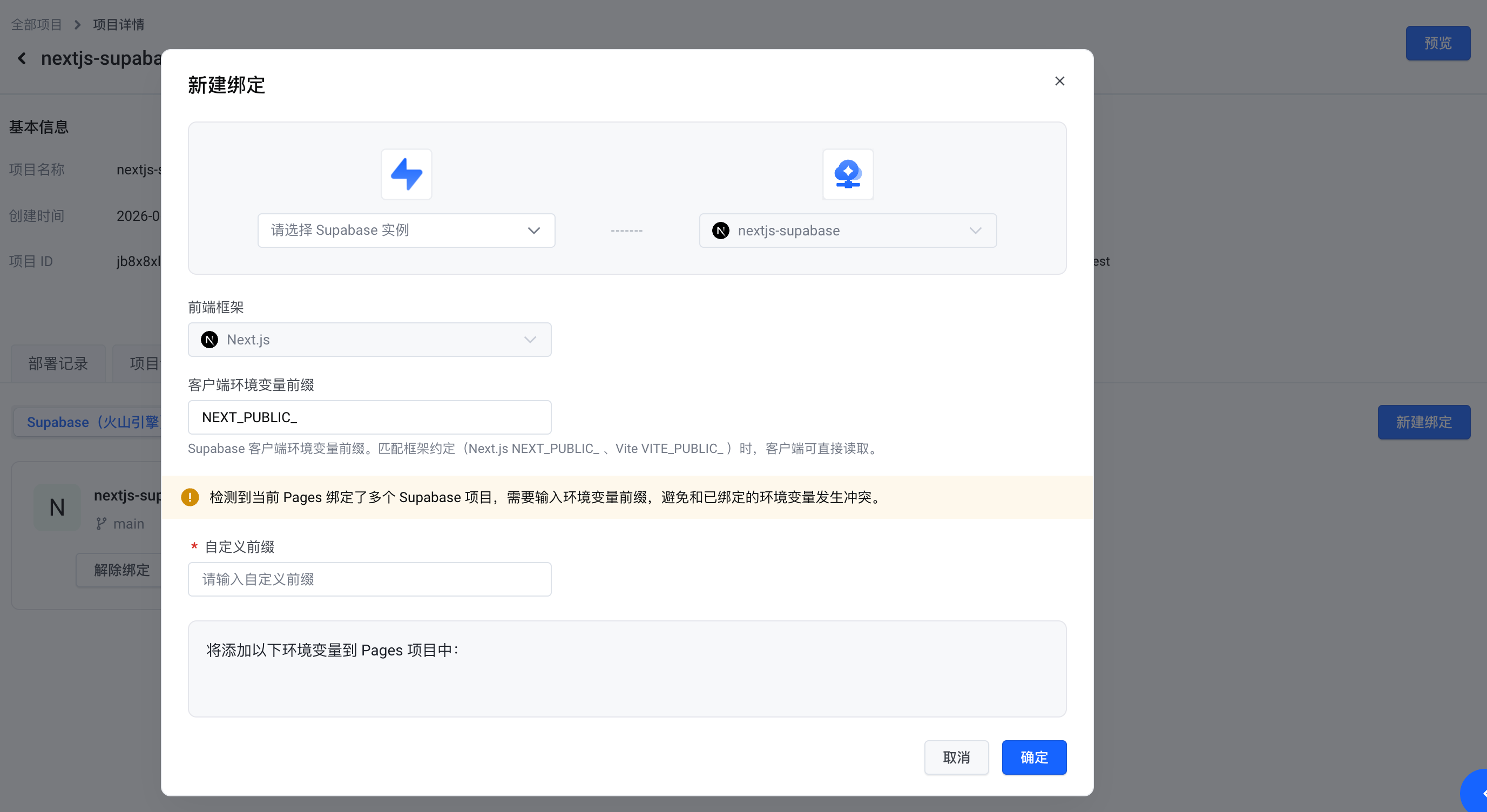Click the 新建绑定 dialog title
The width and height of the screenshot is (1487, 812).
226,85
